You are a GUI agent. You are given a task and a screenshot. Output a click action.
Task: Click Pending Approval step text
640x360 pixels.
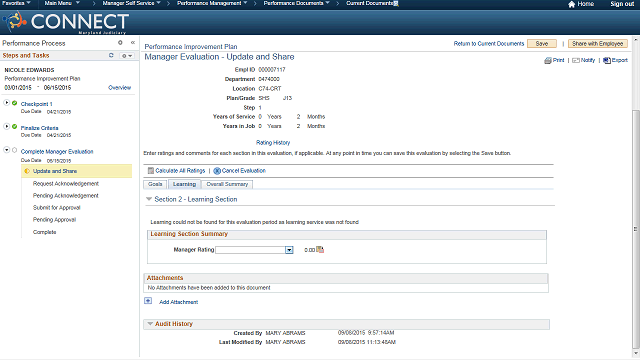(x=54, y=220)
